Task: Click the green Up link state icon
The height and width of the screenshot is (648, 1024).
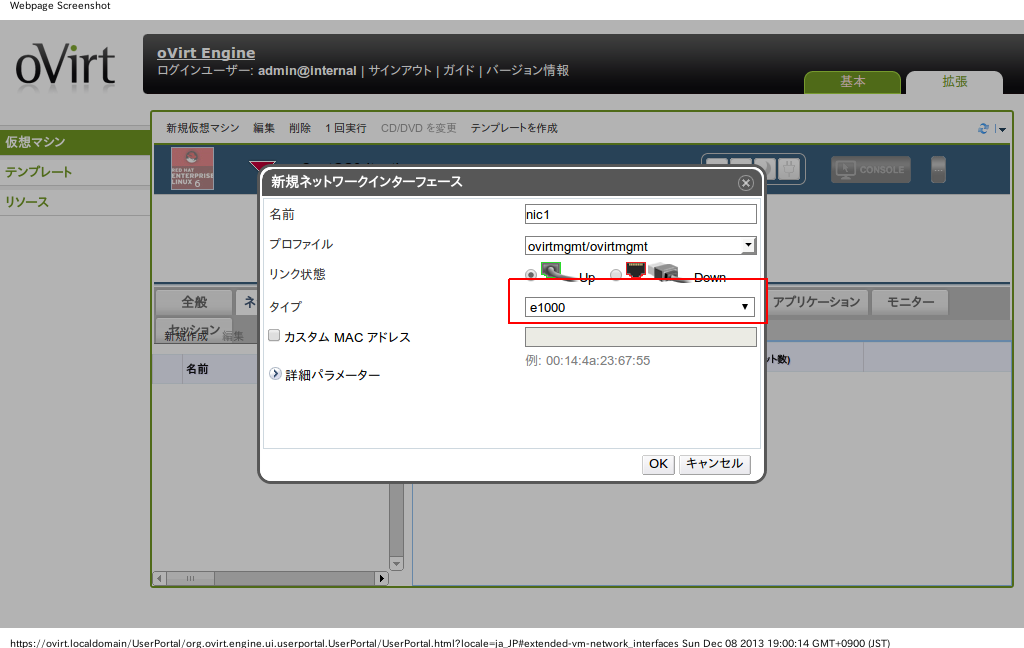Action: click(551, 269)
